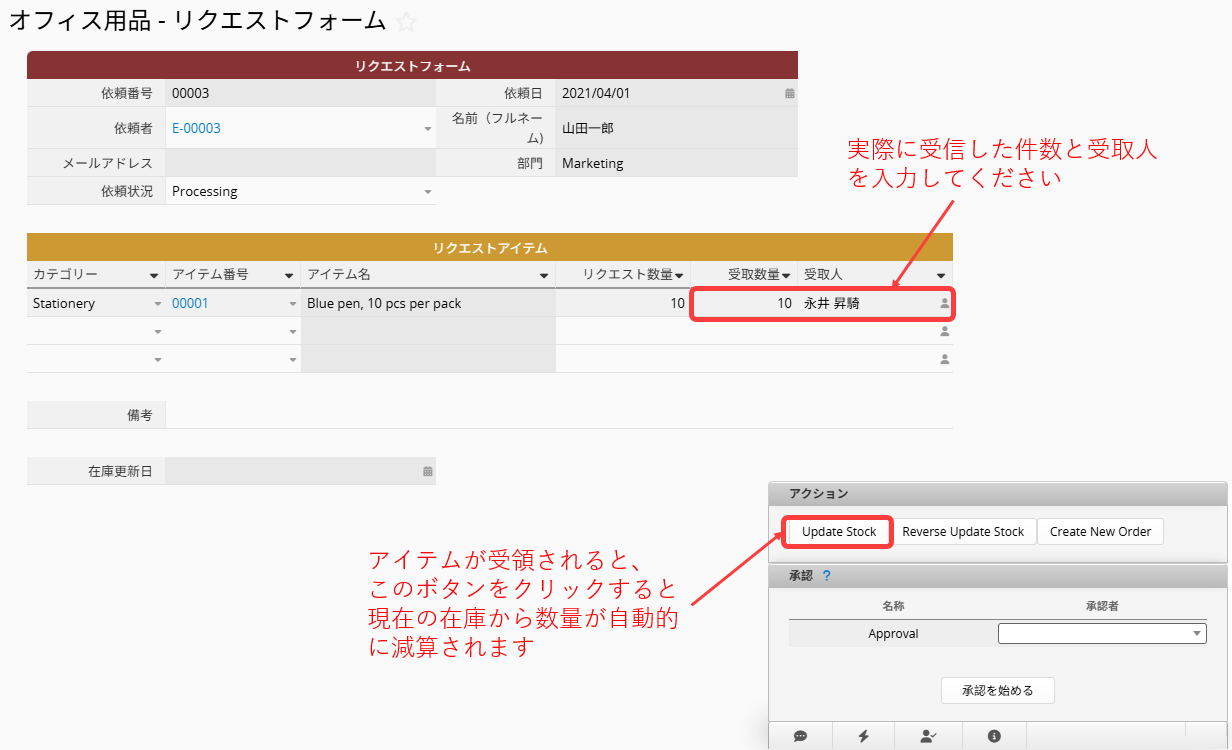The height and width of the screenshot is (750, 1232).
Task: Click the person icon in the second item row
Action: point(944,331)
